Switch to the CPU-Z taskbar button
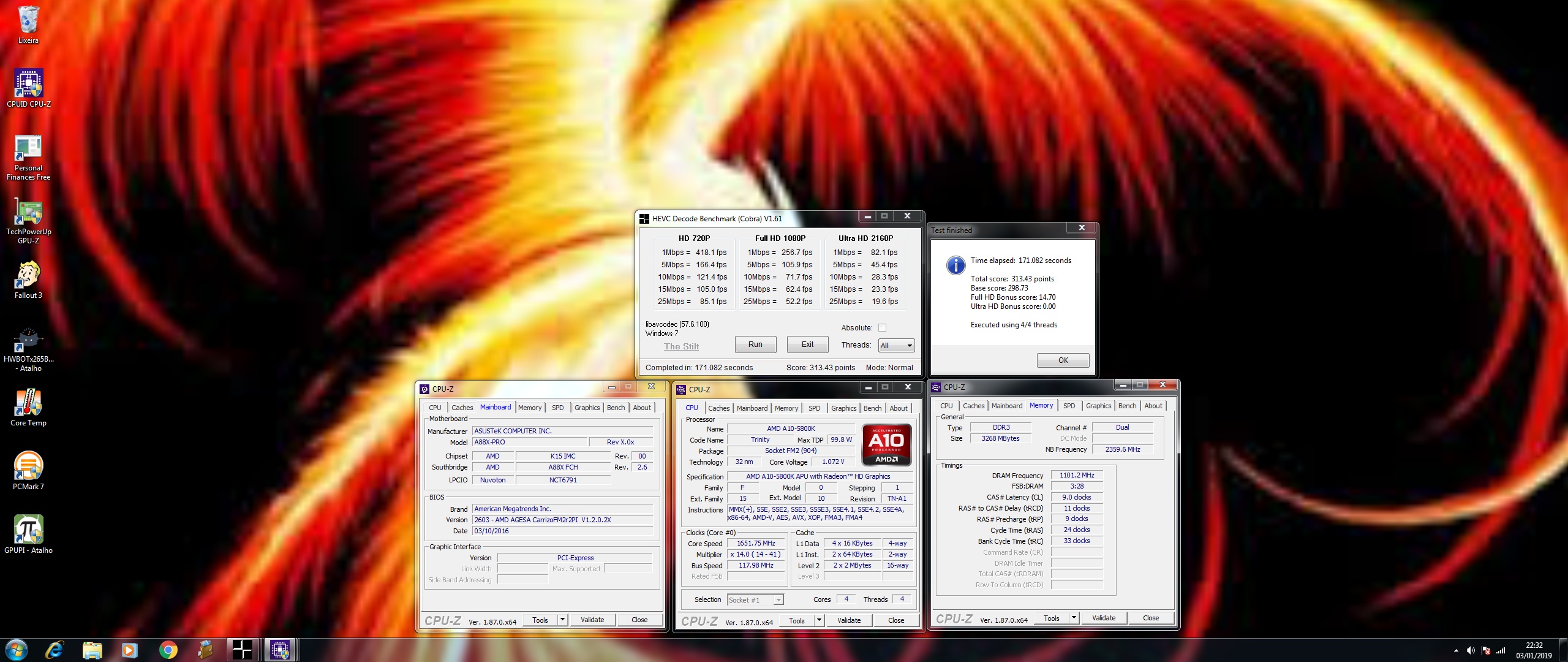The width and height of the screenshot is (1568, 662). pyautogui.click(x=280, y=650)
